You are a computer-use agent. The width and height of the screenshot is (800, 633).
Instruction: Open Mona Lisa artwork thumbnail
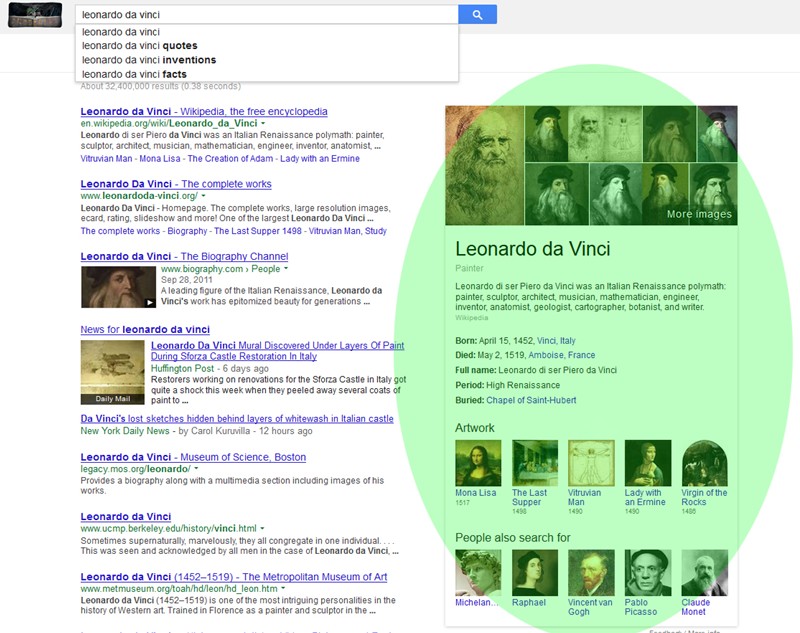click(478, 463)
